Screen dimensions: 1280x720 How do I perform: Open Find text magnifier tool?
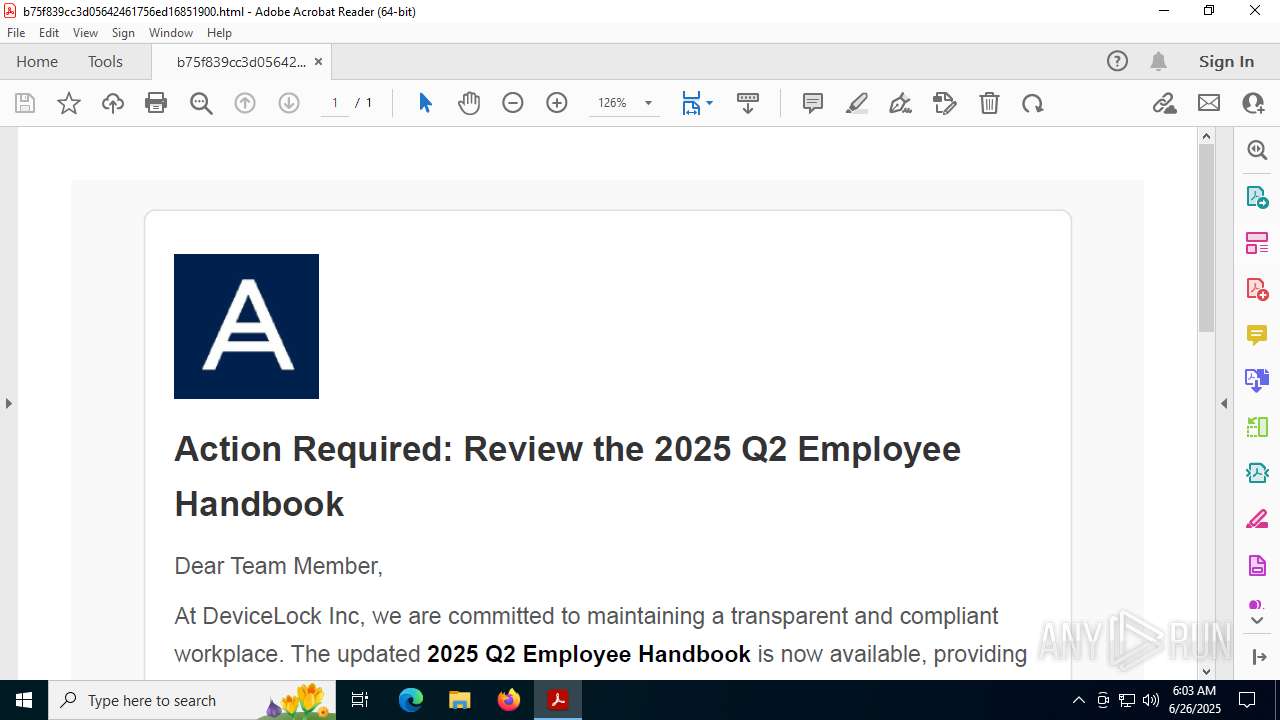click(x=201, y=103)
